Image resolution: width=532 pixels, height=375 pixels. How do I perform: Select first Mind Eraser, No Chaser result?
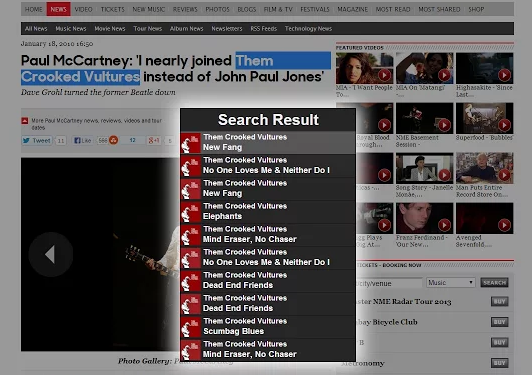tap(268, 235)
